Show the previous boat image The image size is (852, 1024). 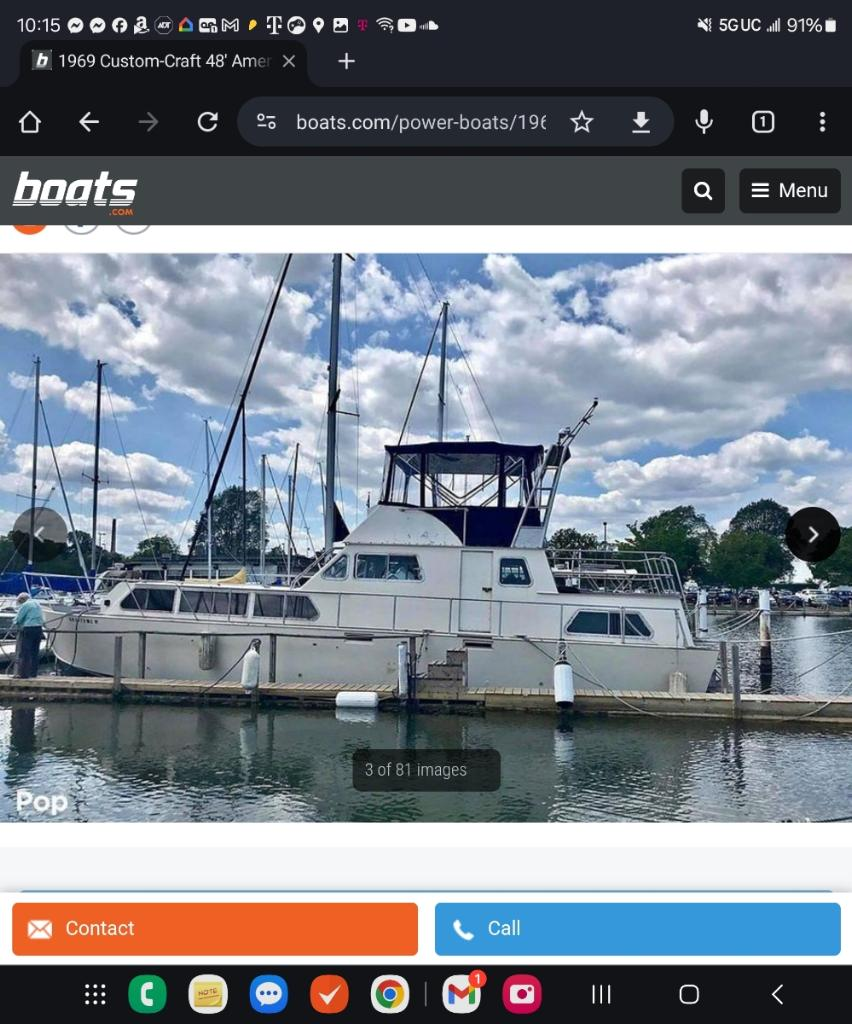[x=40, y=535]
